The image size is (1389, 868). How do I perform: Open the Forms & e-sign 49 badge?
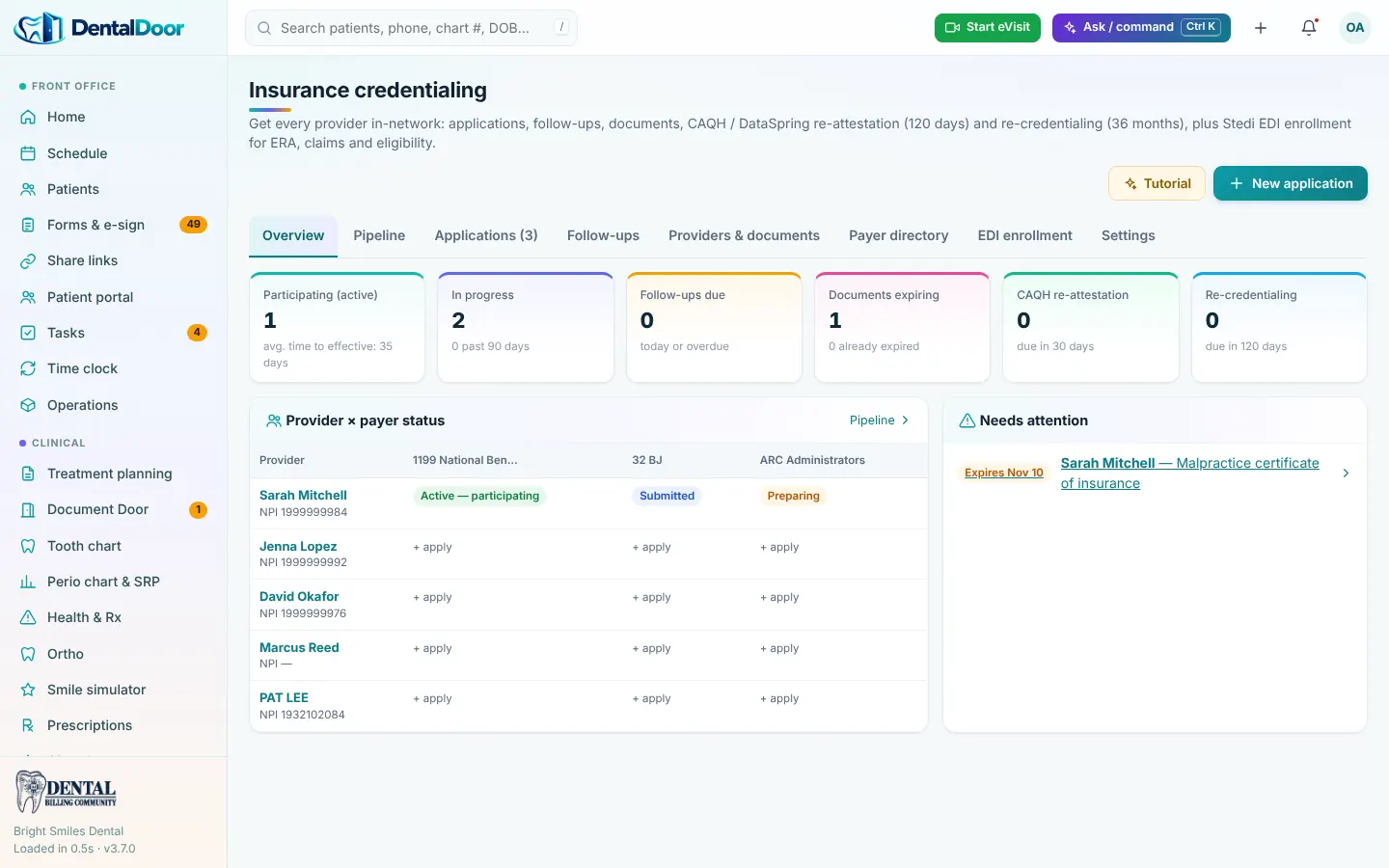(x=194, y=225)
